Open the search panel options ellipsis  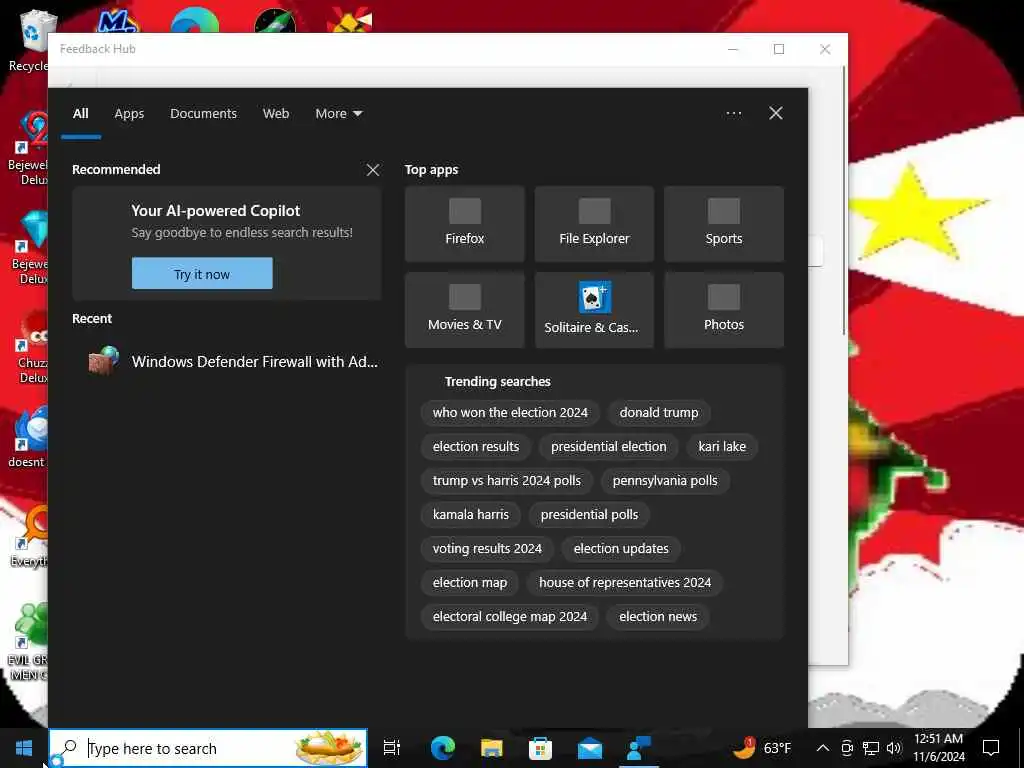click(x=733, y=114)
